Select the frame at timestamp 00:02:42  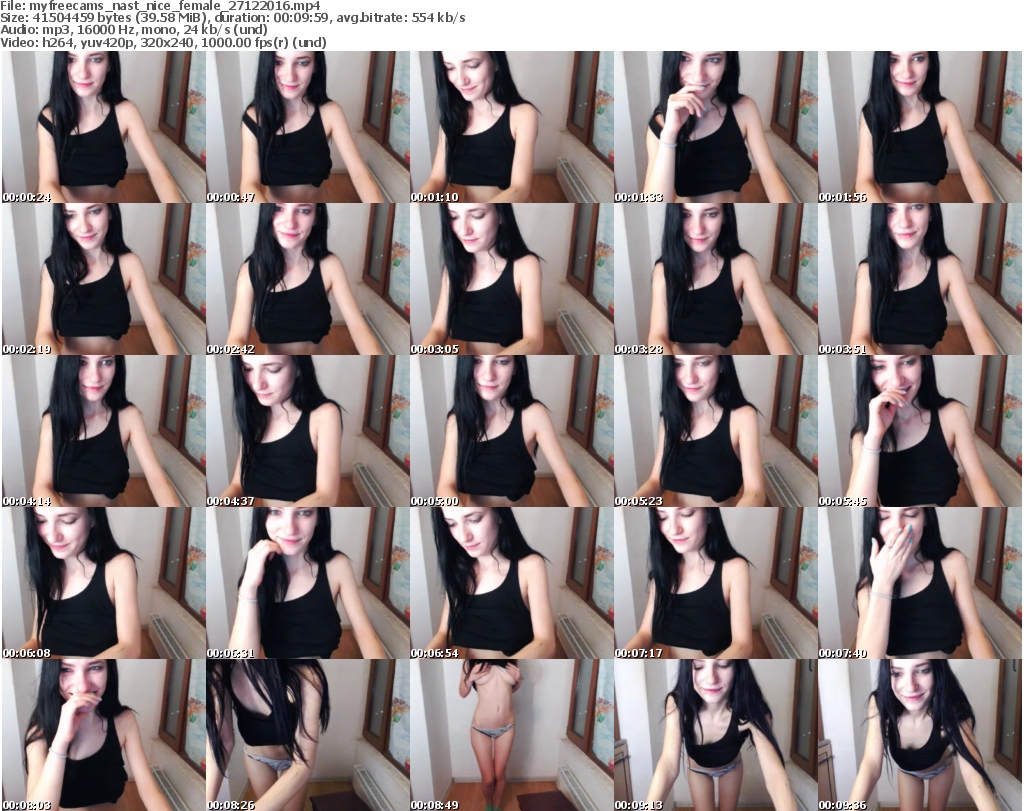click(308, 279)
